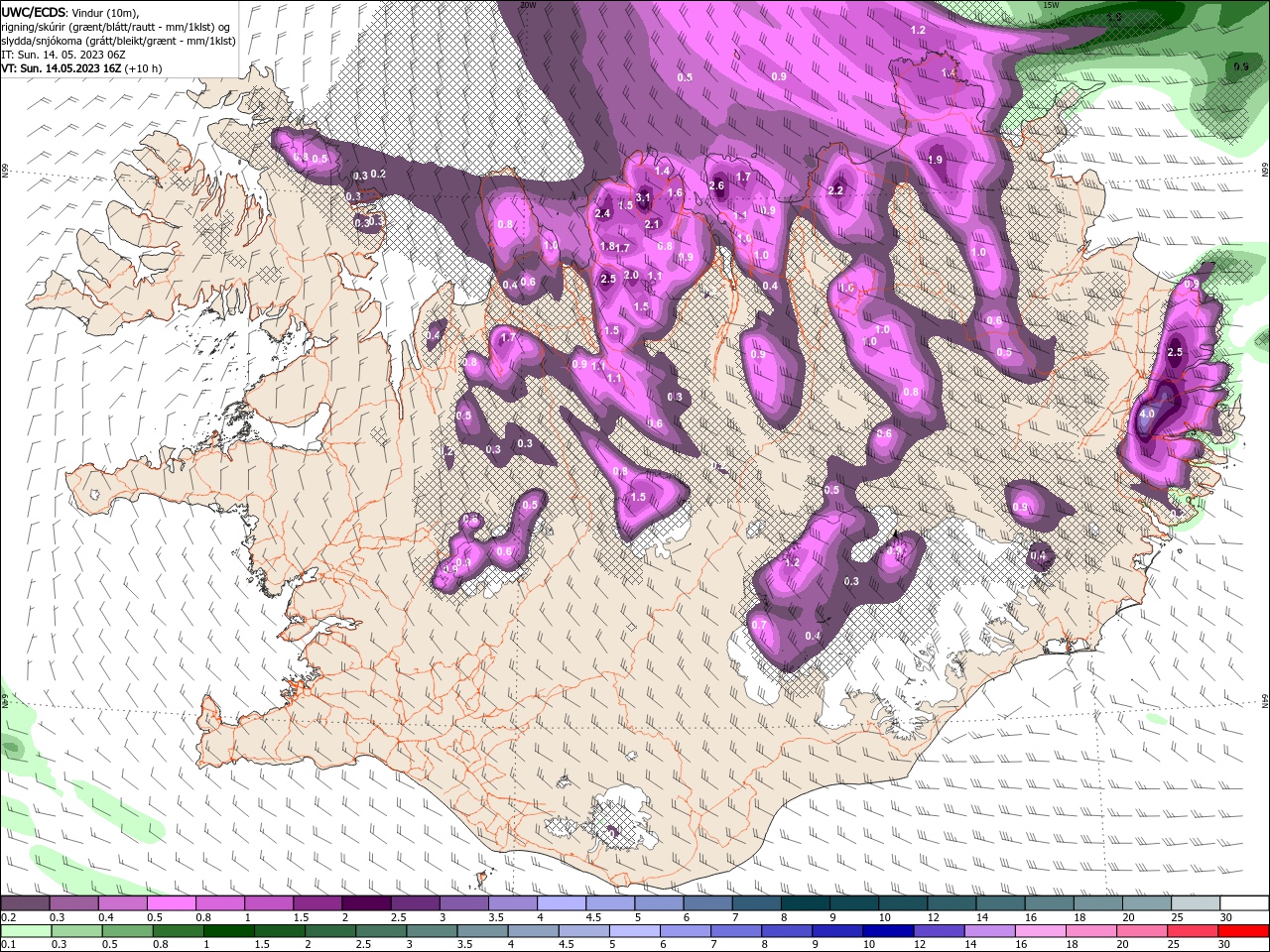The height and width of the screenshot is (952, 1270).
Task: Click the 0.2–0.3 dark mauve snow legend swatch
Action: point(26,903)
